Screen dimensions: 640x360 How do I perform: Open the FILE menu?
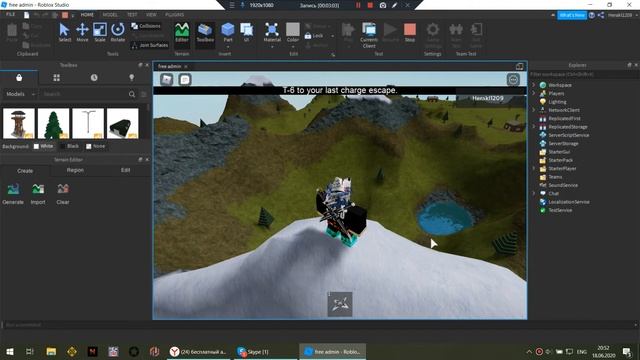tap(10, 15)
